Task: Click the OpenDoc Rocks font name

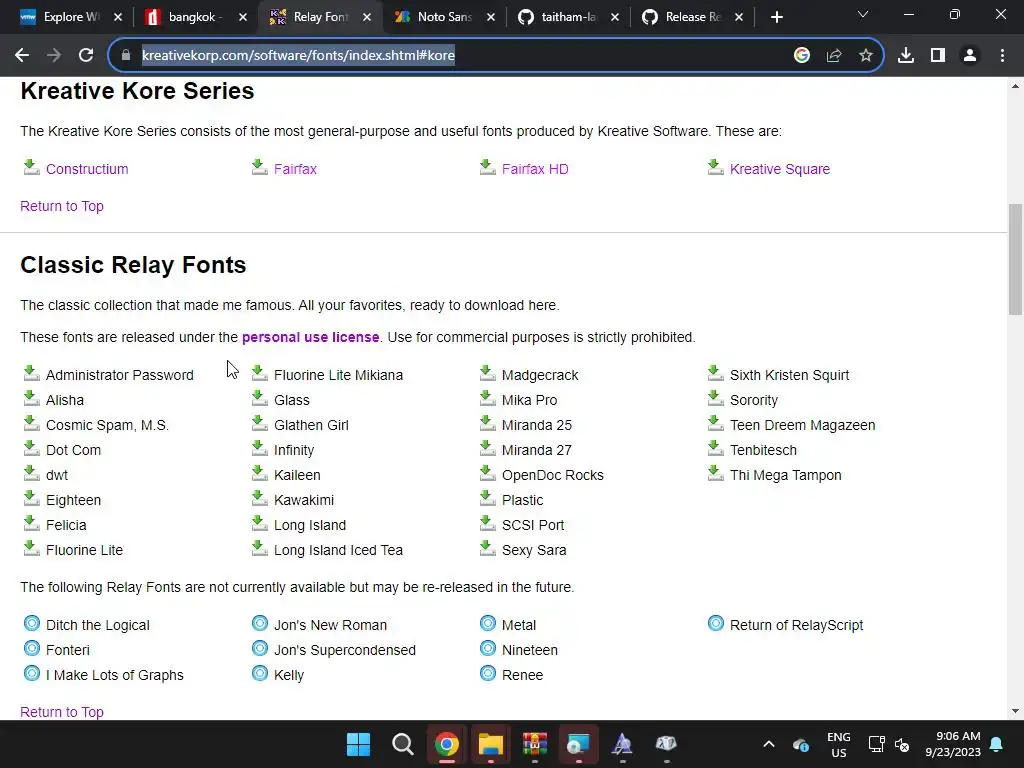Action: 552,475
